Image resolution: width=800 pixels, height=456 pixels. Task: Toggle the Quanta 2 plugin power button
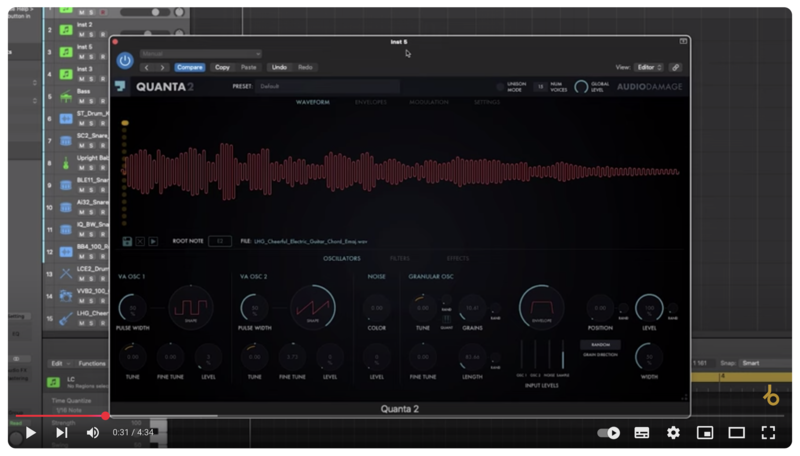point(124,61)
